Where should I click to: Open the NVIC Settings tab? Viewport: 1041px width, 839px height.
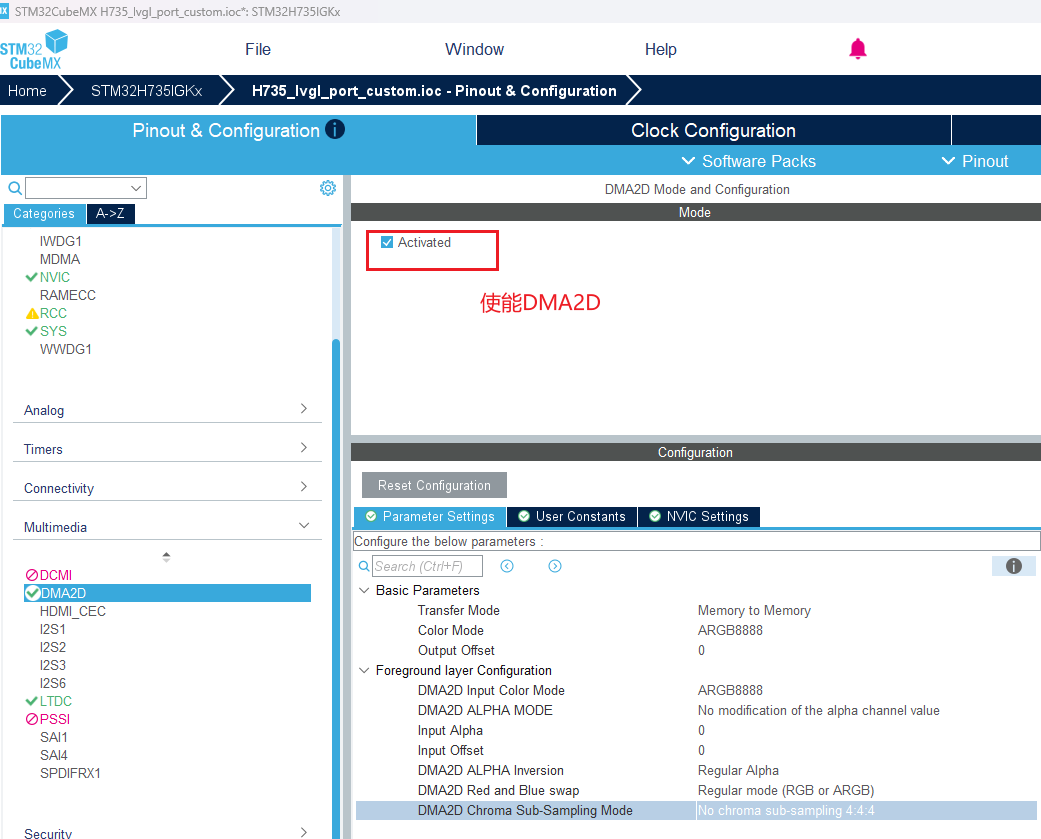[x=698, y=516]
